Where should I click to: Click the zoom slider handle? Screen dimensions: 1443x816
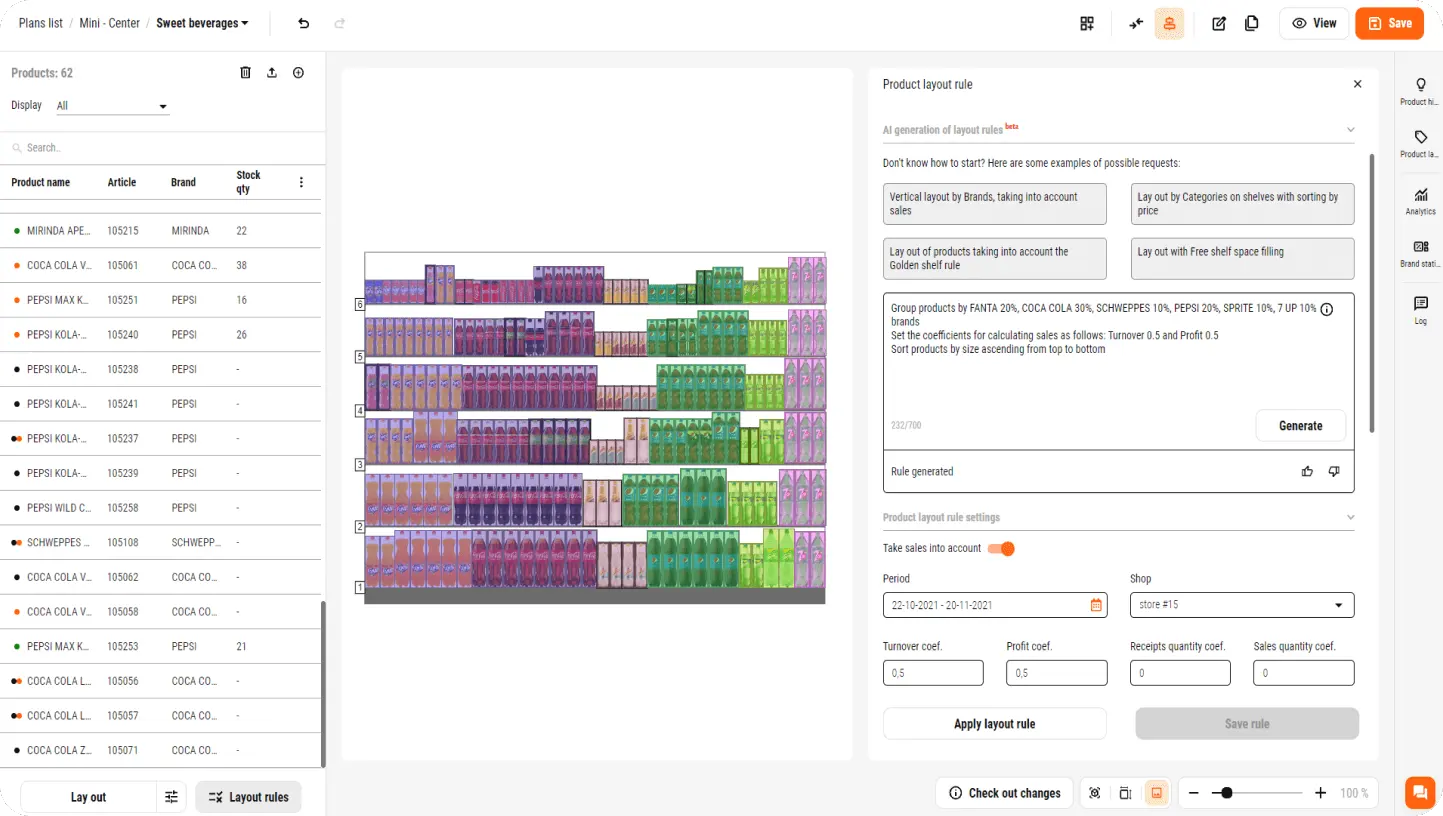[x=1227, y=793]
